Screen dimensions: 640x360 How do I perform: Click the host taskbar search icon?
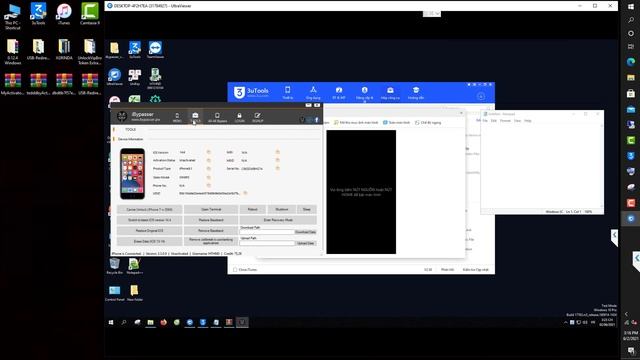coord(631,20)
